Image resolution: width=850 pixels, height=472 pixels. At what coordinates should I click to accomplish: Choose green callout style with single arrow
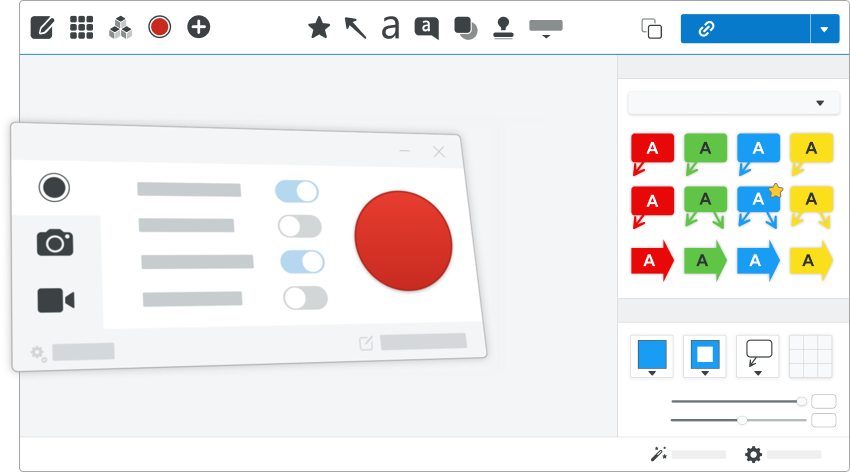click(x=705, y=154)
